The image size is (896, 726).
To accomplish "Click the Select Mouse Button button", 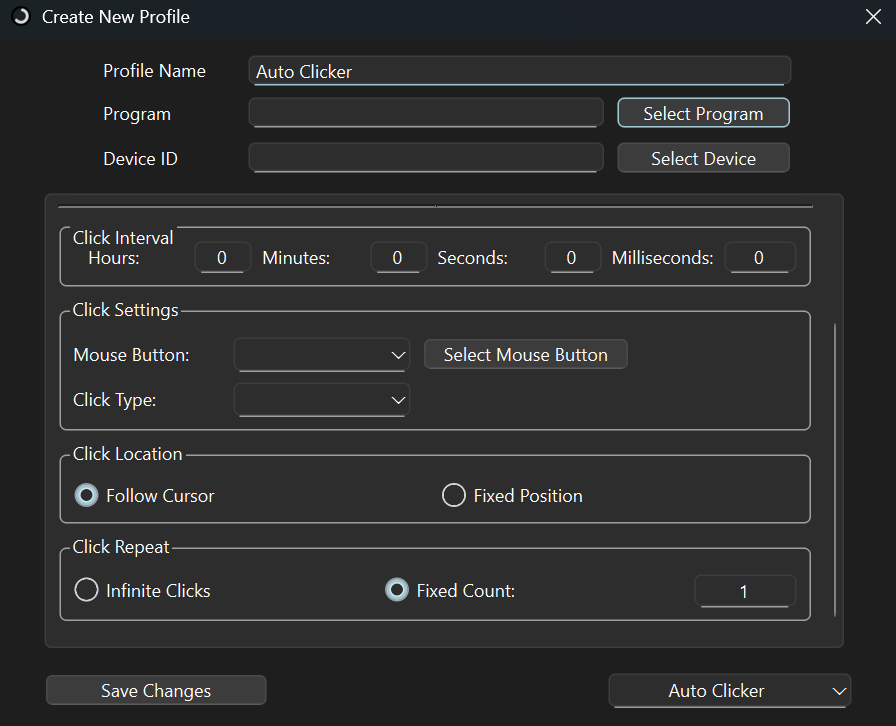I will point(525,355).
